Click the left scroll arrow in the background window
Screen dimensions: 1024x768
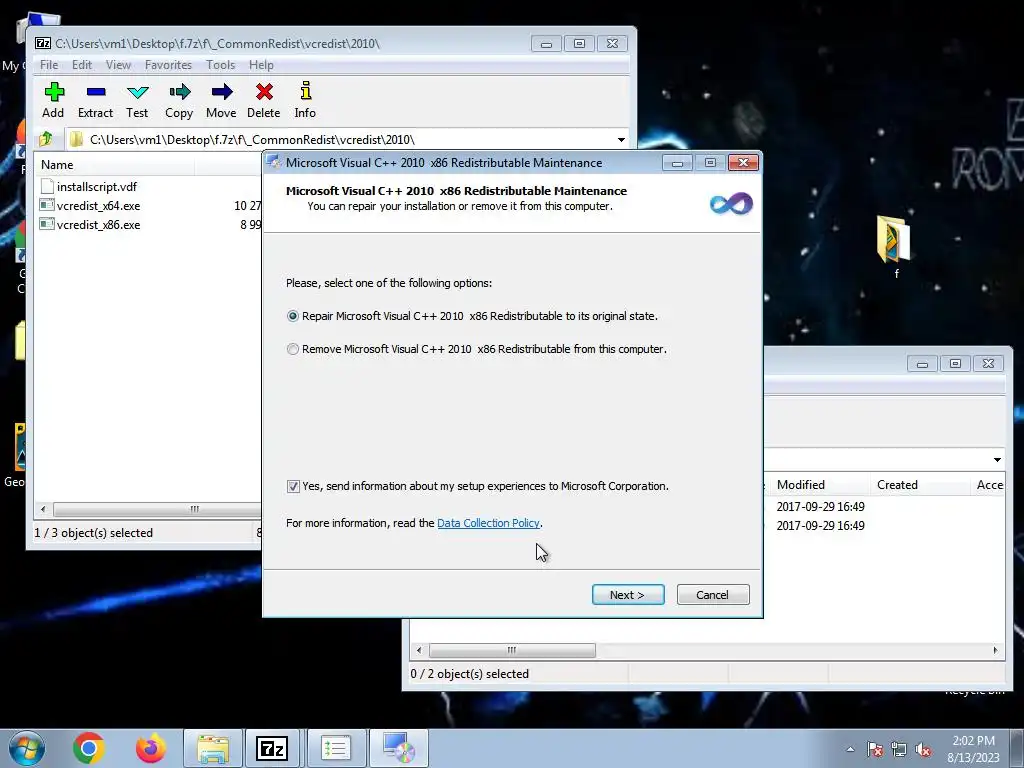[419, 650]
